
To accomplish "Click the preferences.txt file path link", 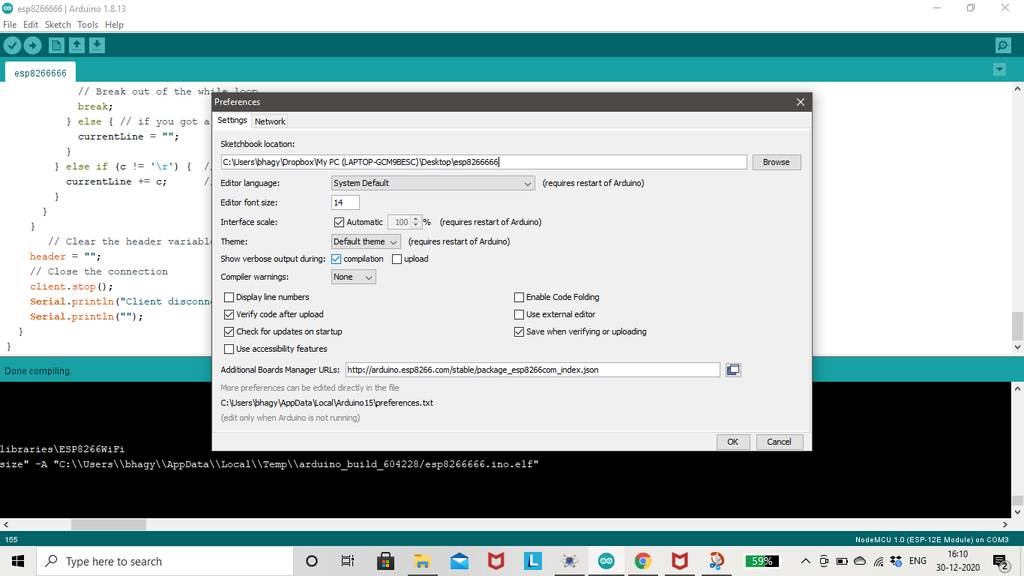I will pos(327,403).
